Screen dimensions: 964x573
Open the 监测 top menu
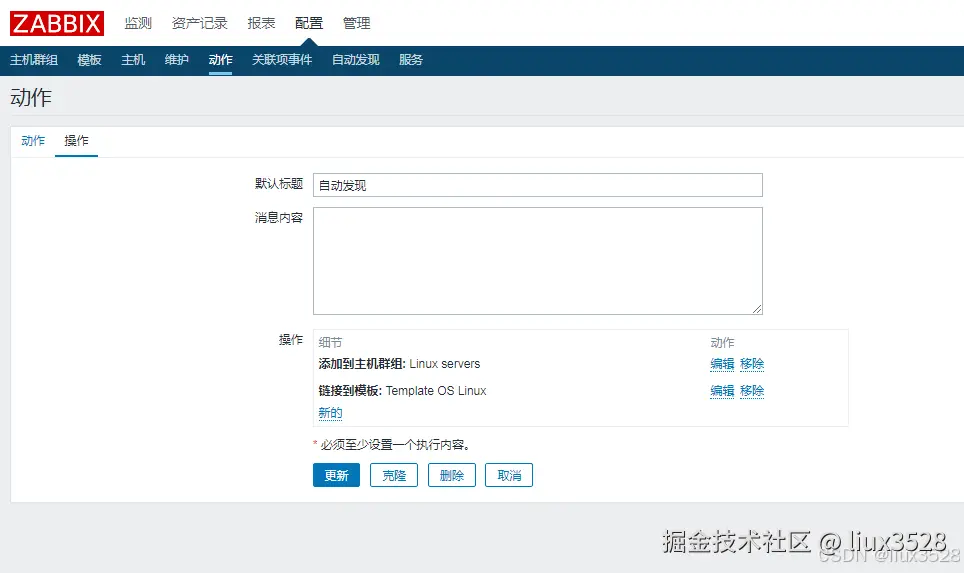(138, 23)
